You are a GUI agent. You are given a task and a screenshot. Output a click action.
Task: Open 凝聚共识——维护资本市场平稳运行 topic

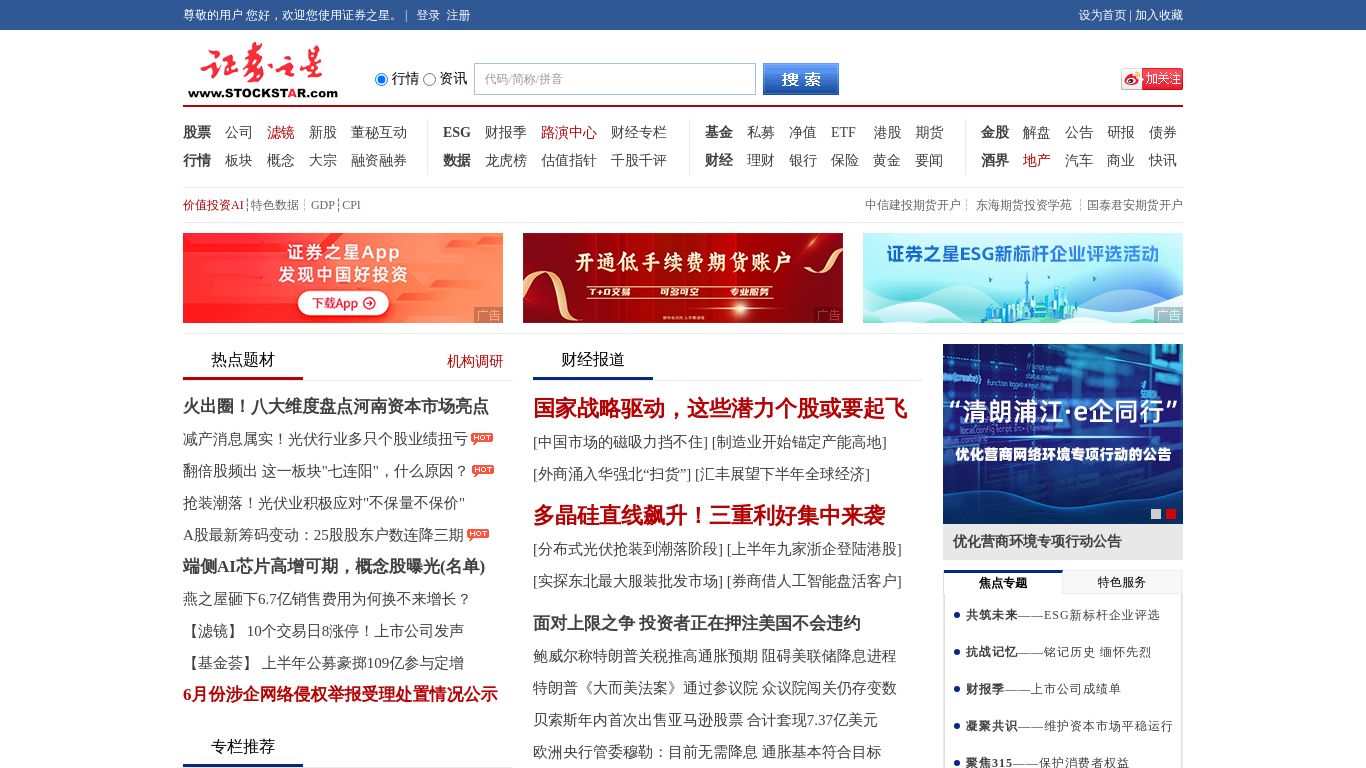pyautogui.click(x=1069, y=726)
